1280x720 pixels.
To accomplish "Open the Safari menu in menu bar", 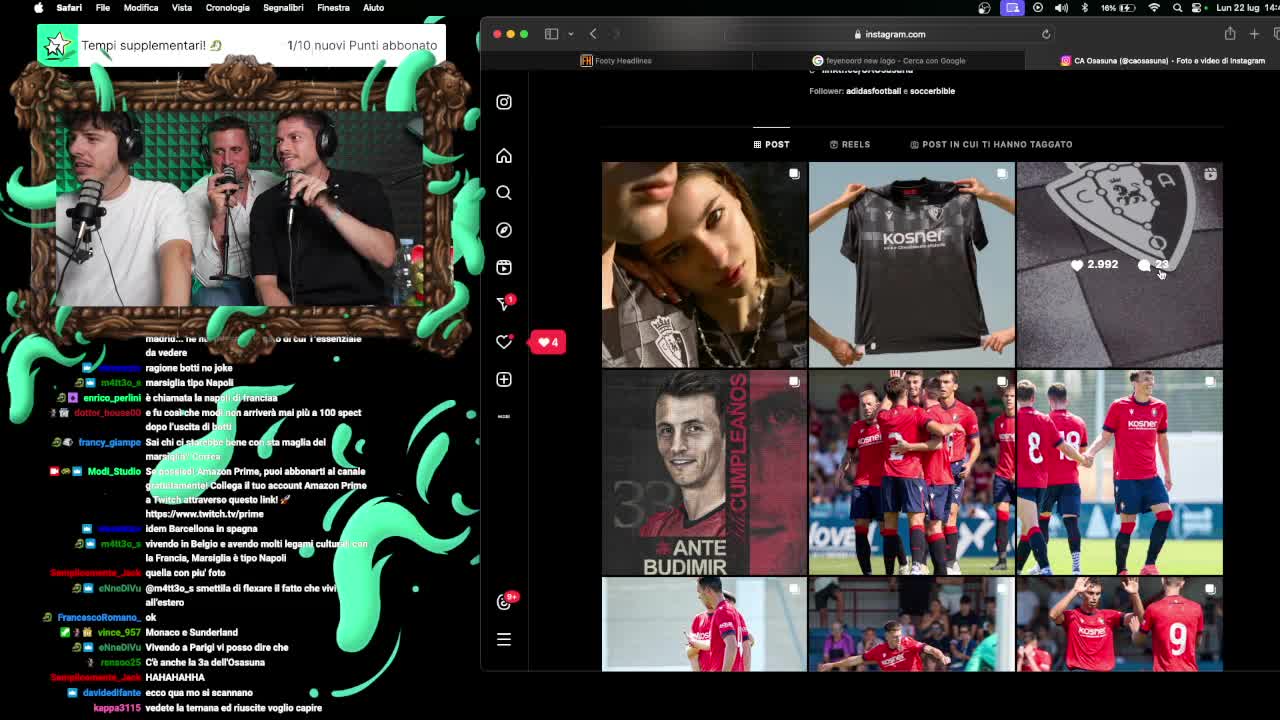I will pyautogui.click(x=69, y=8).
